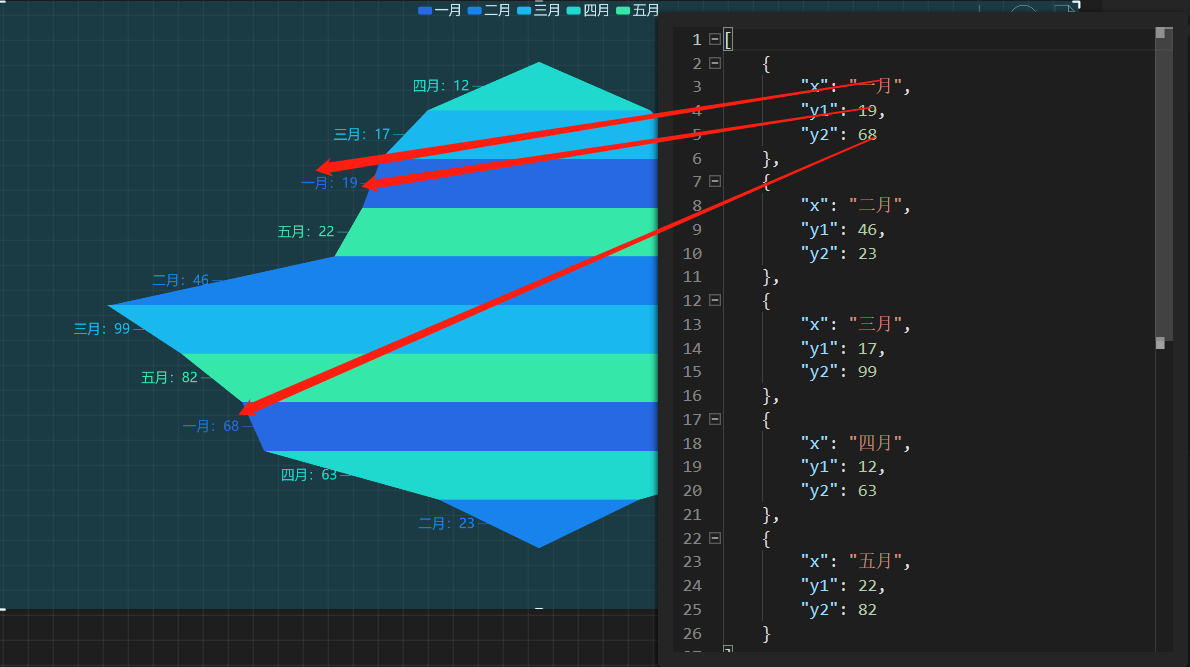
Task: Place cursor on "x": "三月" line
Action: 855,324
